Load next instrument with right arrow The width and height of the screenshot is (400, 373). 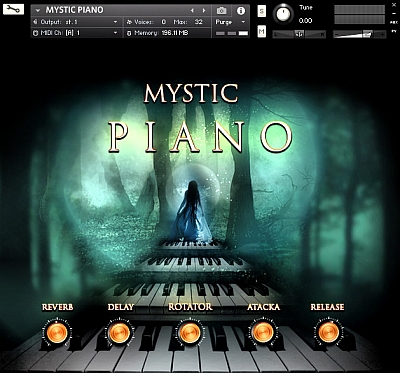(204, 10)
